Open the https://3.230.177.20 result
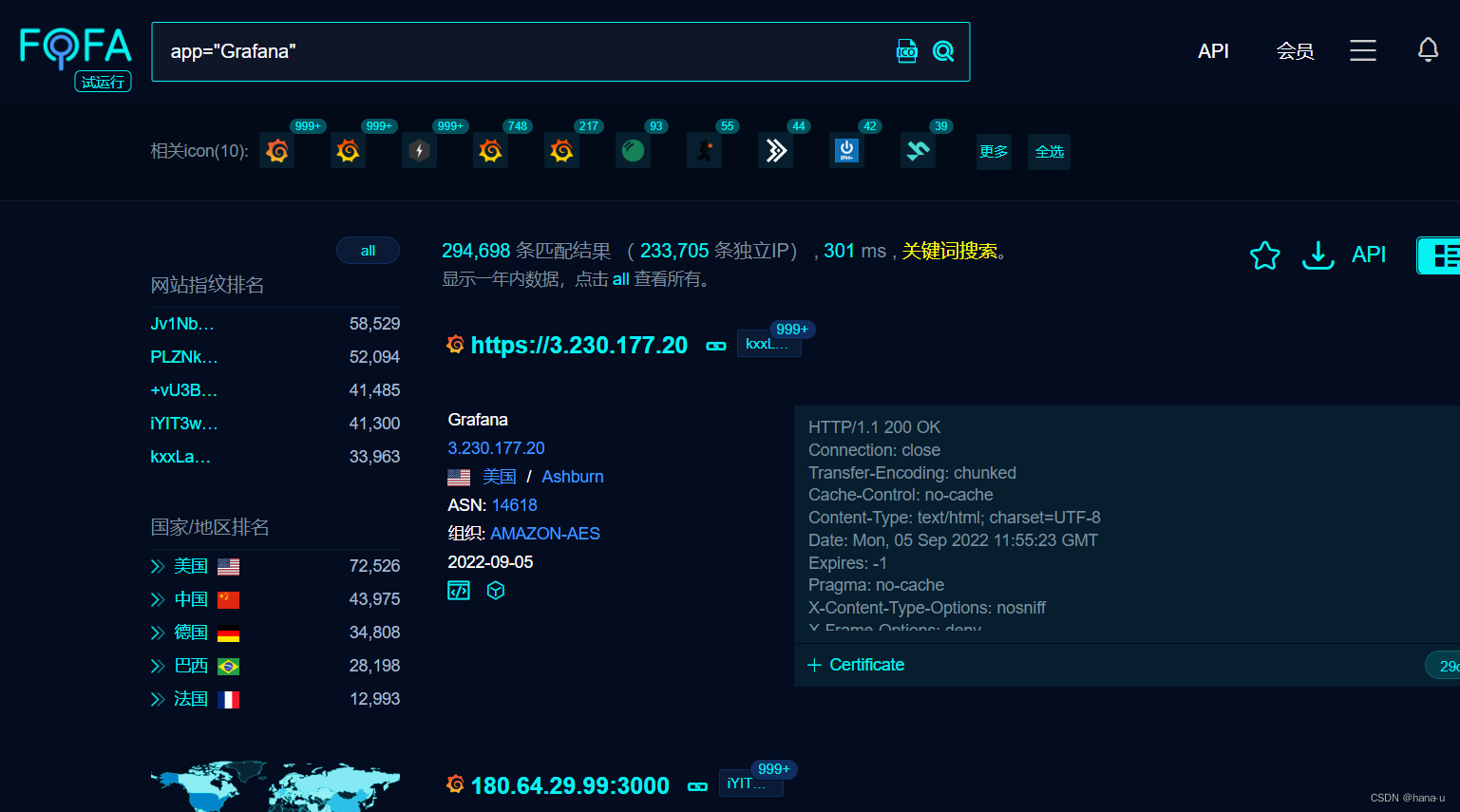 click(579, 345)
